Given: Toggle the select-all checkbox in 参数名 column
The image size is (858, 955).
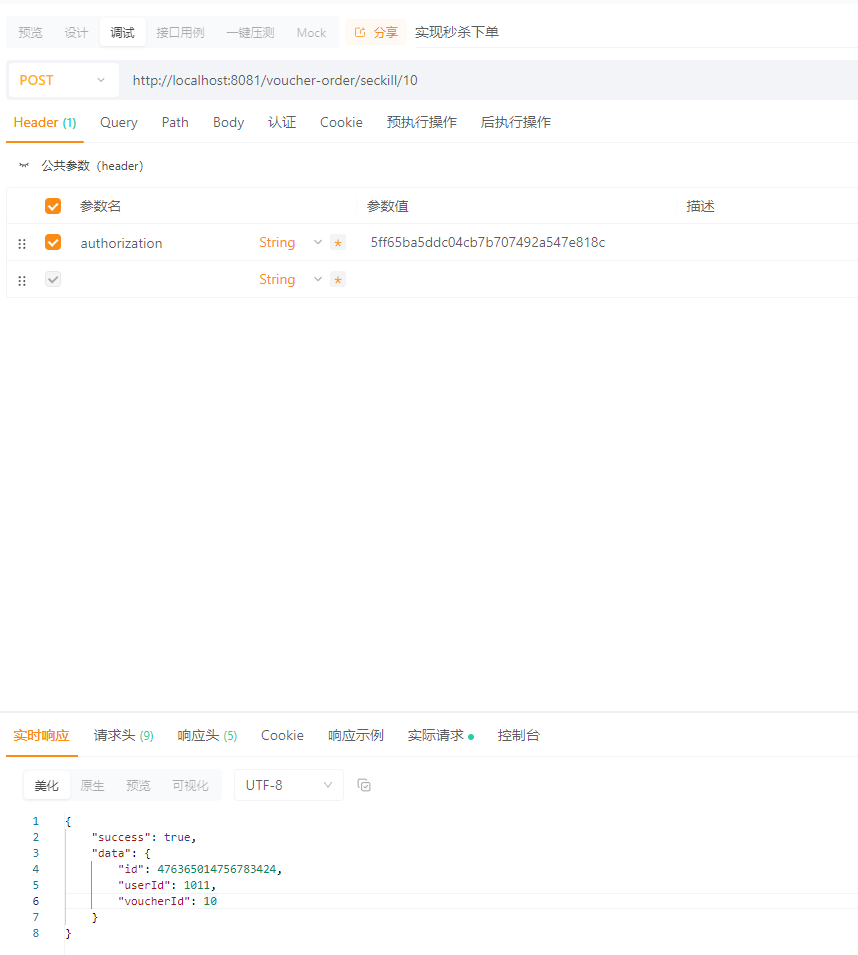Looking at the screenshot, I should (53, 205).
